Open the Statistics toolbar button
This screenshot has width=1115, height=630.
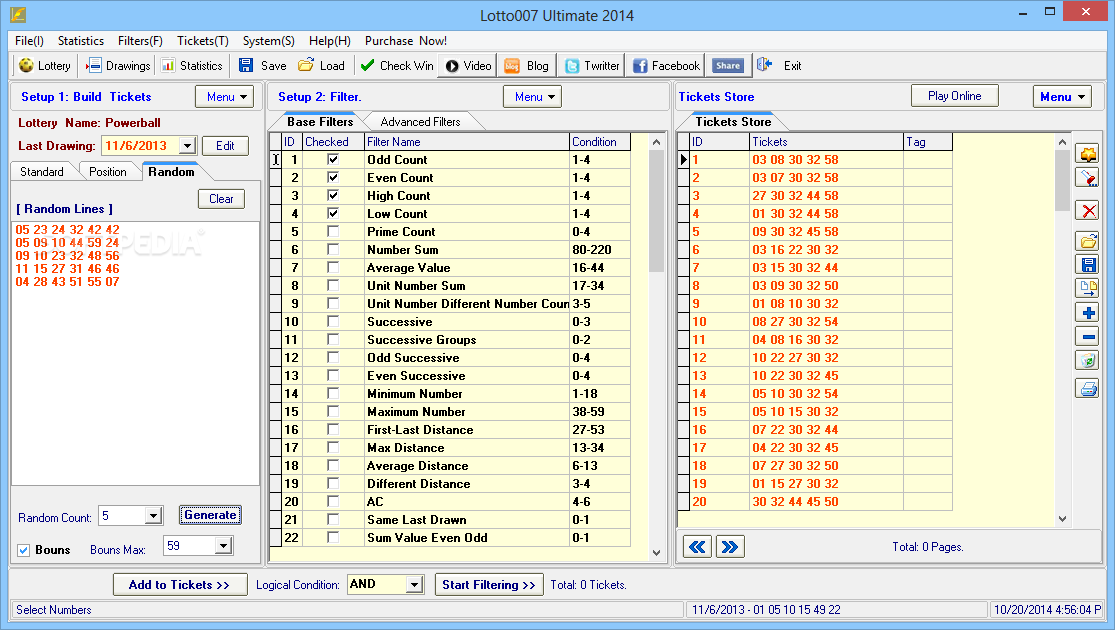(x=192, y=65)
